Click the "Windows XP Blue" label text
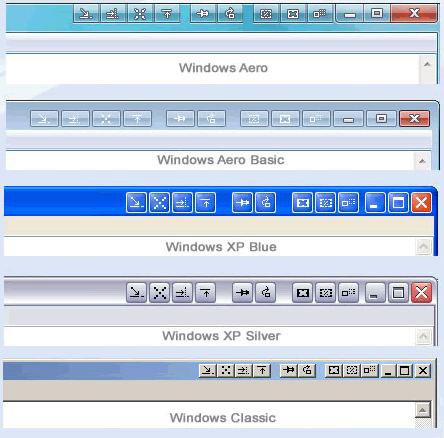 coord(221,247)
